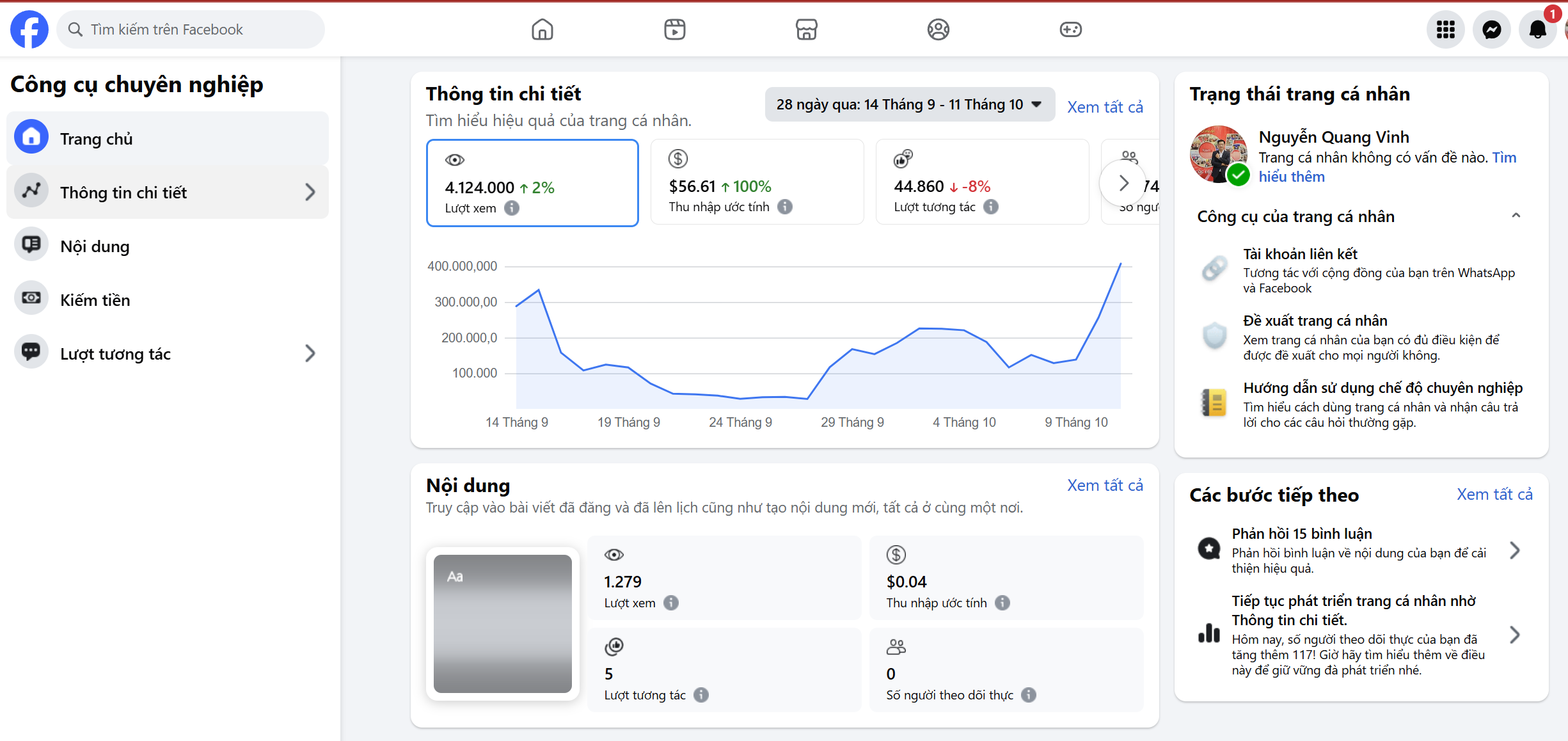
Task: Click the Tìm kiếm trên Facebook search field
Action: coord(191,29)
